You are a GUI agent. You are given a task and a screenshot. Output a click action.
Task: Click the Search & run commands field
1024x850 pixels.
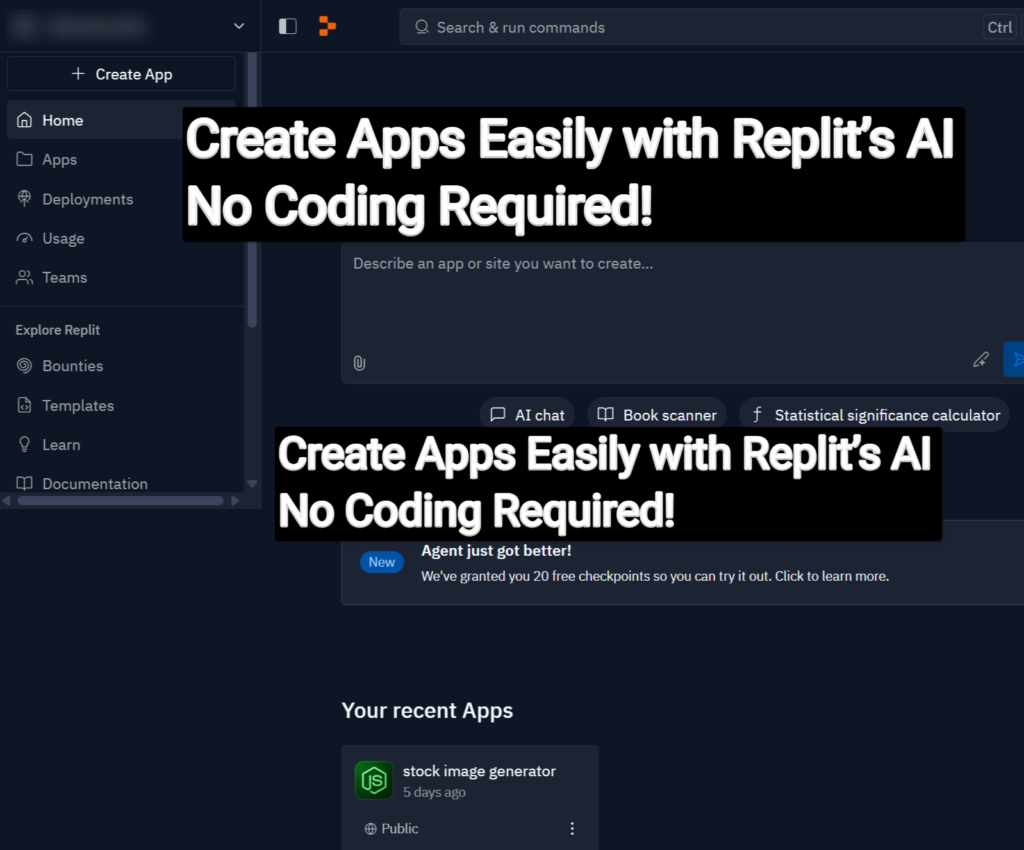coord(690,27)
